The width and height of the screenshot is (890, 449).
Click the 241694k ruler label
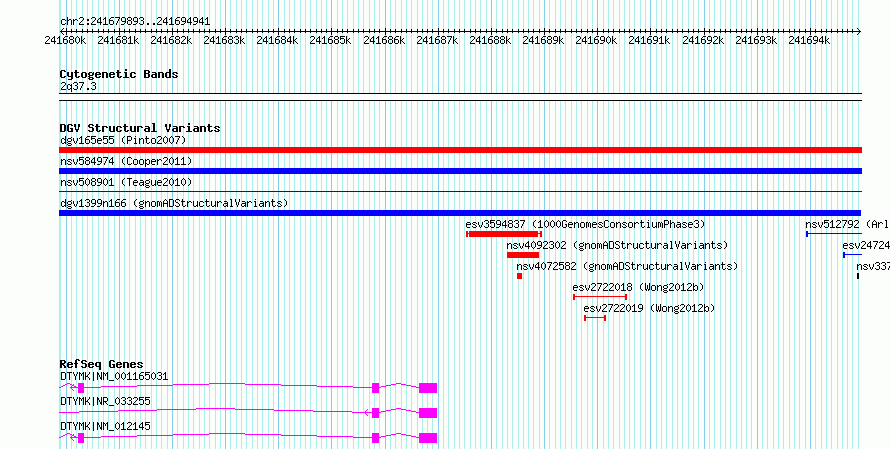tap(809, 40)
